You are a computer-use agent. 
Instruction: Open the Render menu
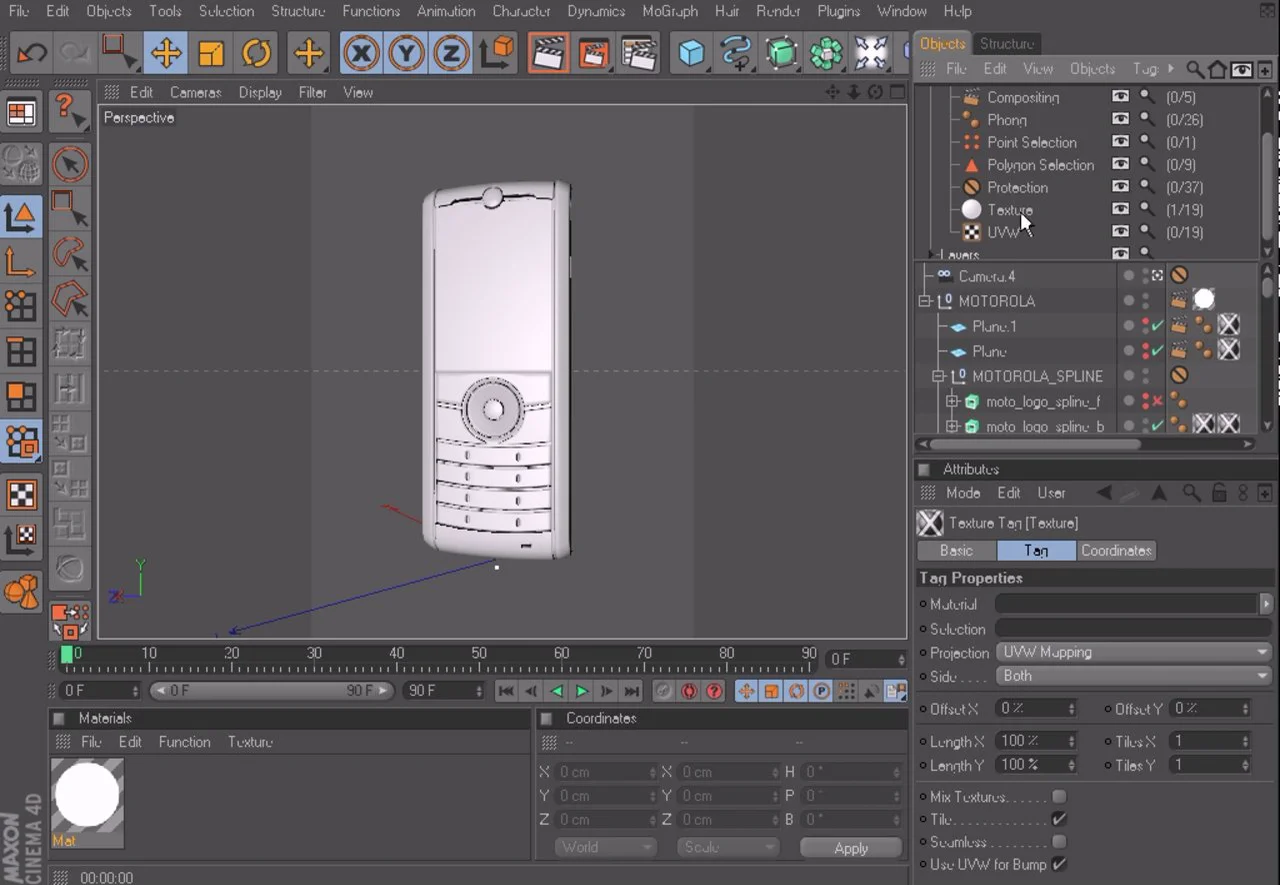coord(778,11)
